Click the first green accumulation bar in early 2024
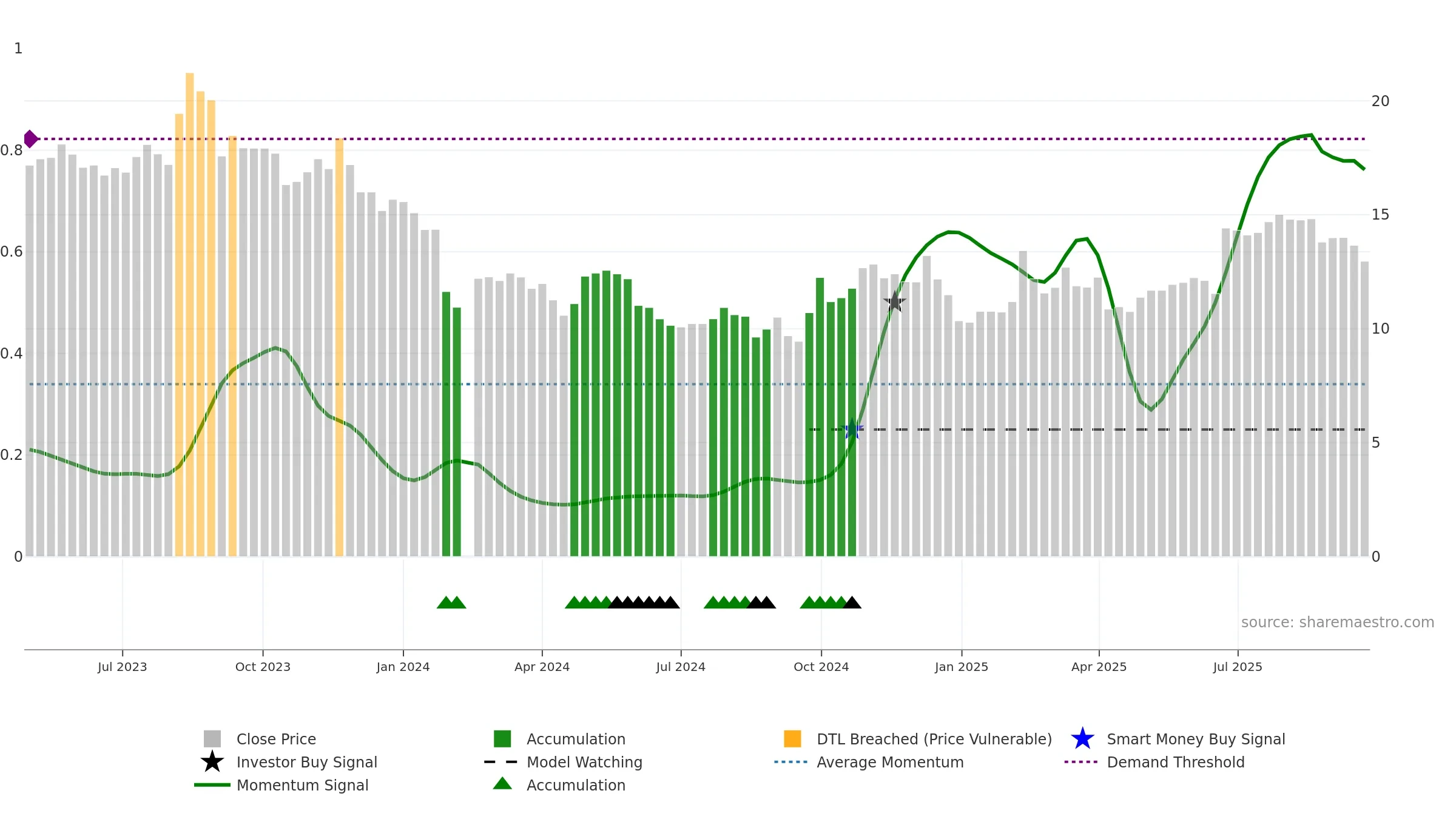The width and height of the screenshot is (1456, 819). (x=447, y=424)
